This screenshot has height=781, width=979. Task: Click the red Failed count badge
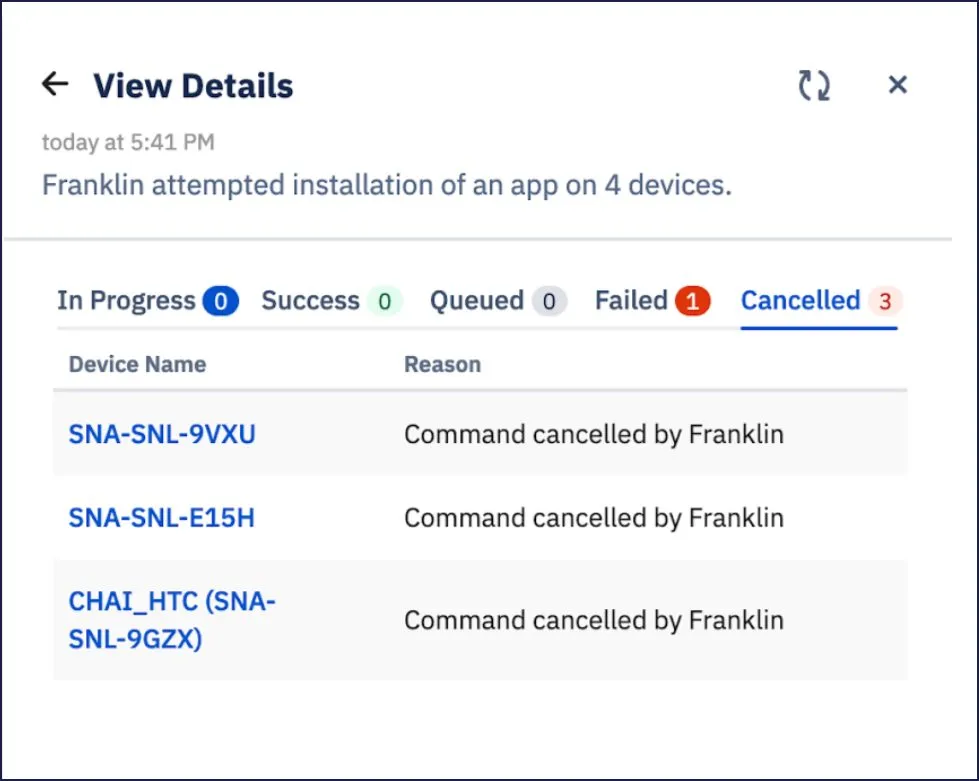point(692,302)
